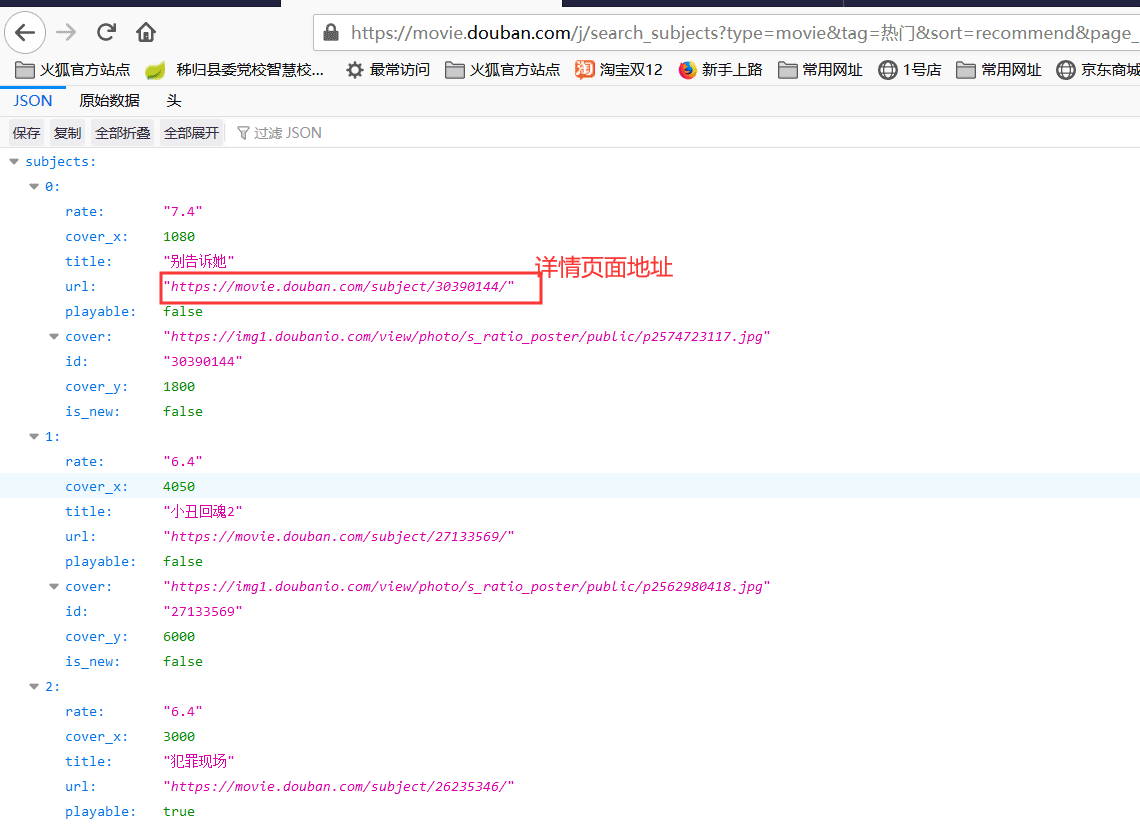Screen dimensions: 1140x831
Task: Click the 全部折叠 button
Action: click(122, 132)
